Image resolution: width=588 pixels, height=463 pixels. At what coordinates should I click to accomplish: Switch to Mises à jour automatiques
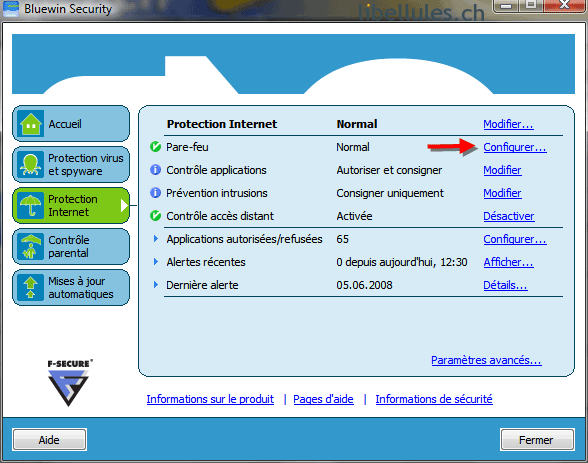point(71,288)
